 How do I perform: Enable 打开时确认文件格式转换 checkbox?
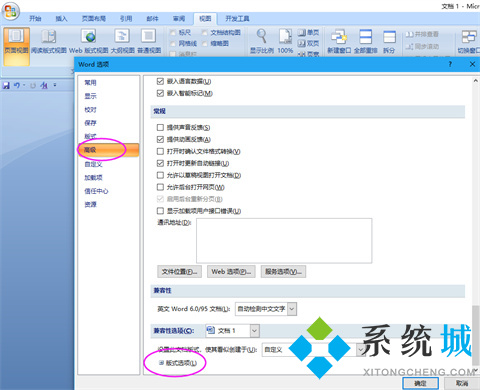coord(160,151)
